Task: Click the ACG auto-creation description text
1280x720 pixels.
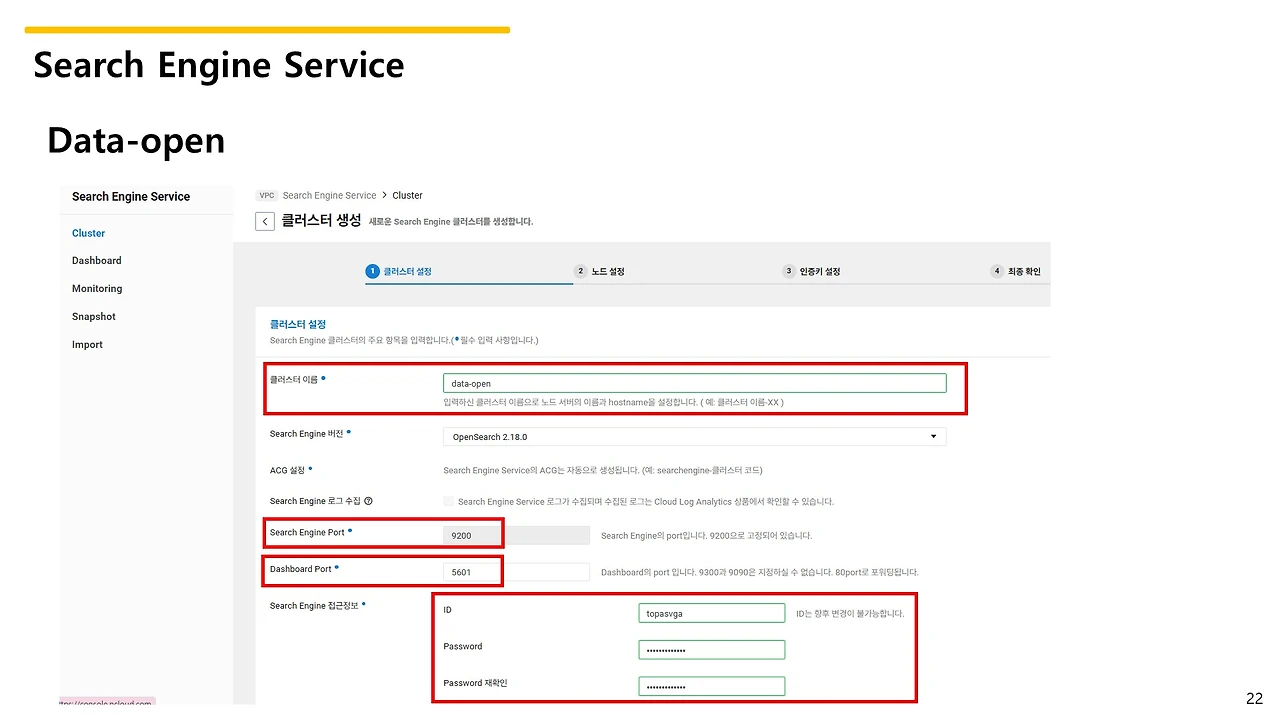Action: point(603,470)
